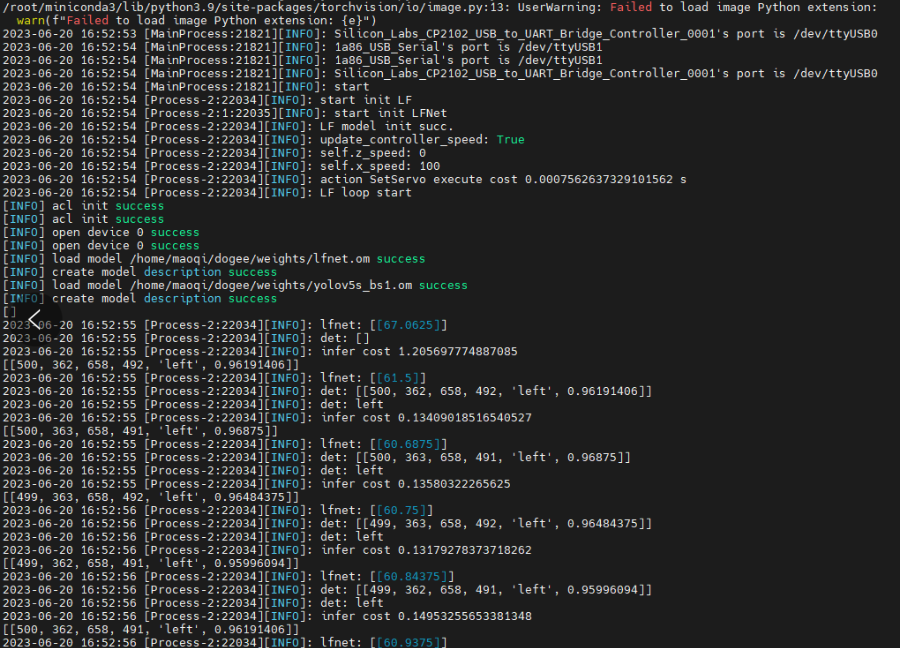Click the "infer cost 0.13580322265625" line

[x=257, y=484]
